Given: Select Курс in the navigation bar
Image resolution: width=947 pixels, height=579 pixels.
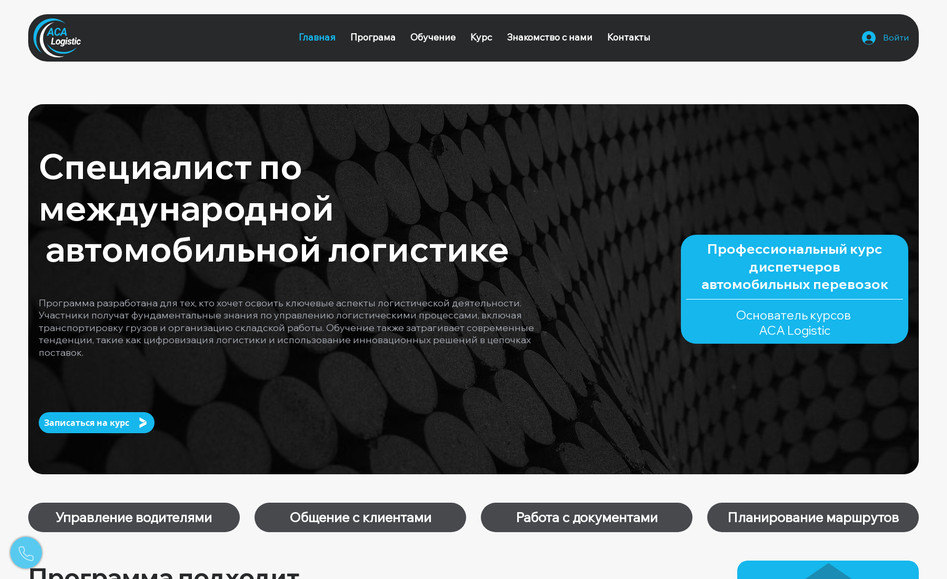Looking at the screenshot, I should 481,36.
